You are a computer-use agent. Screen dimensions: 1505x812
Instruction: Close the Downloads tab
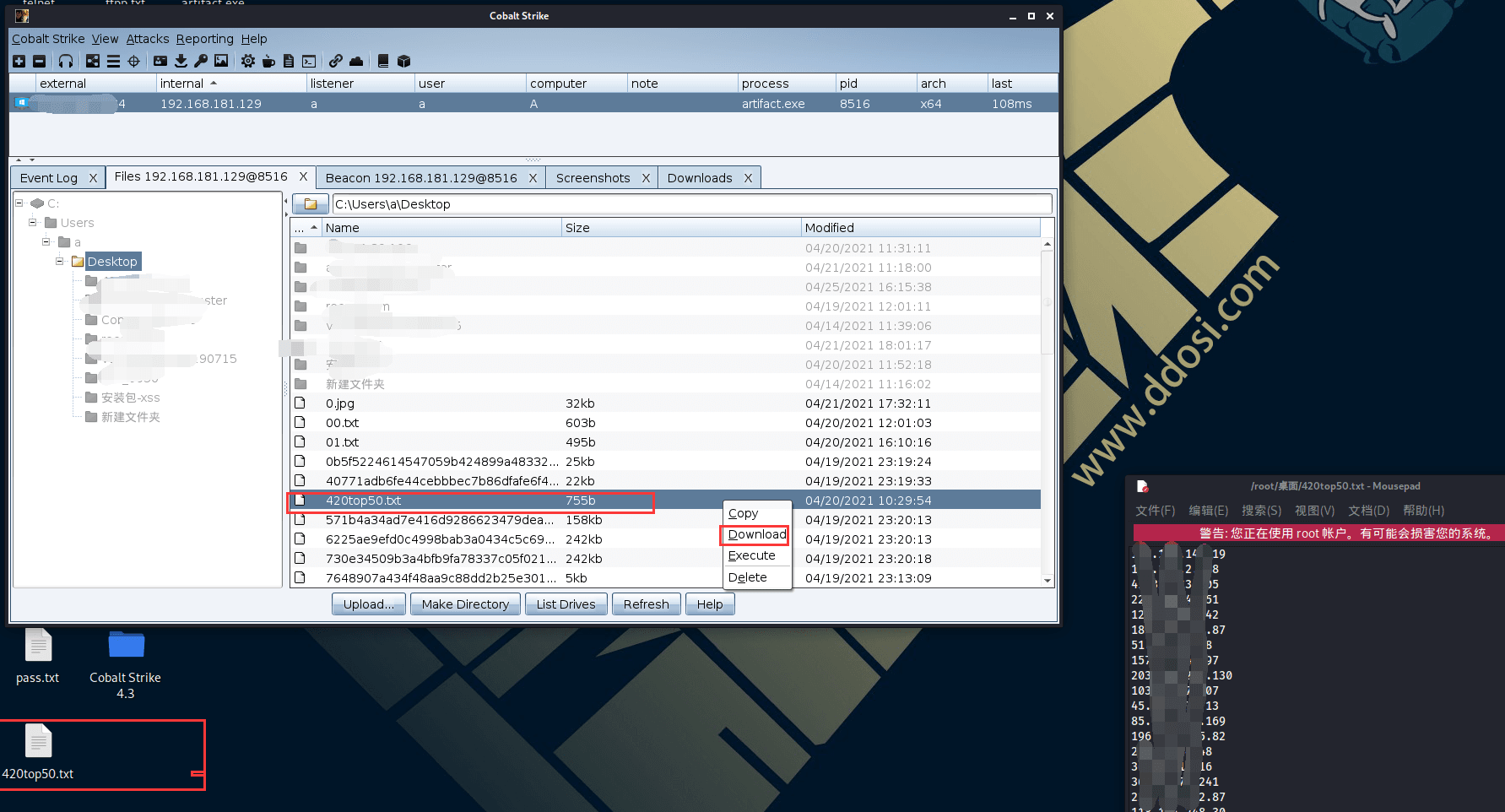748,178
